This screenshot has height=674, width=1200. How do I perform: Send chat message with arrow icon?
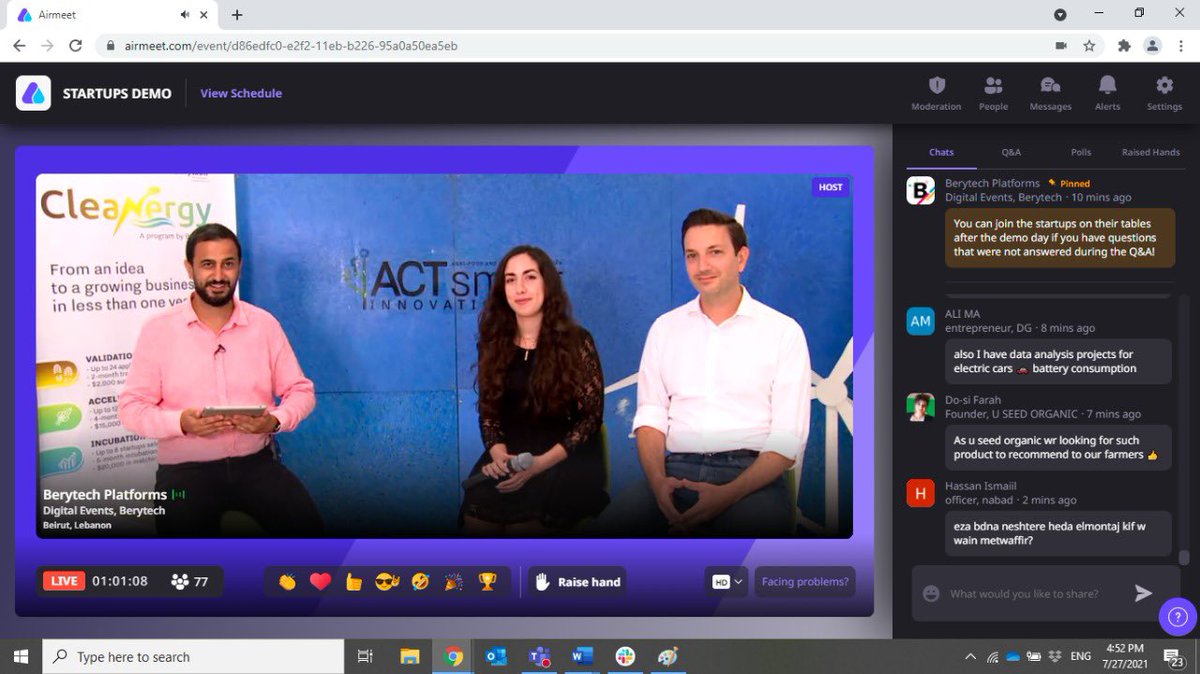tap(1143, 594)
